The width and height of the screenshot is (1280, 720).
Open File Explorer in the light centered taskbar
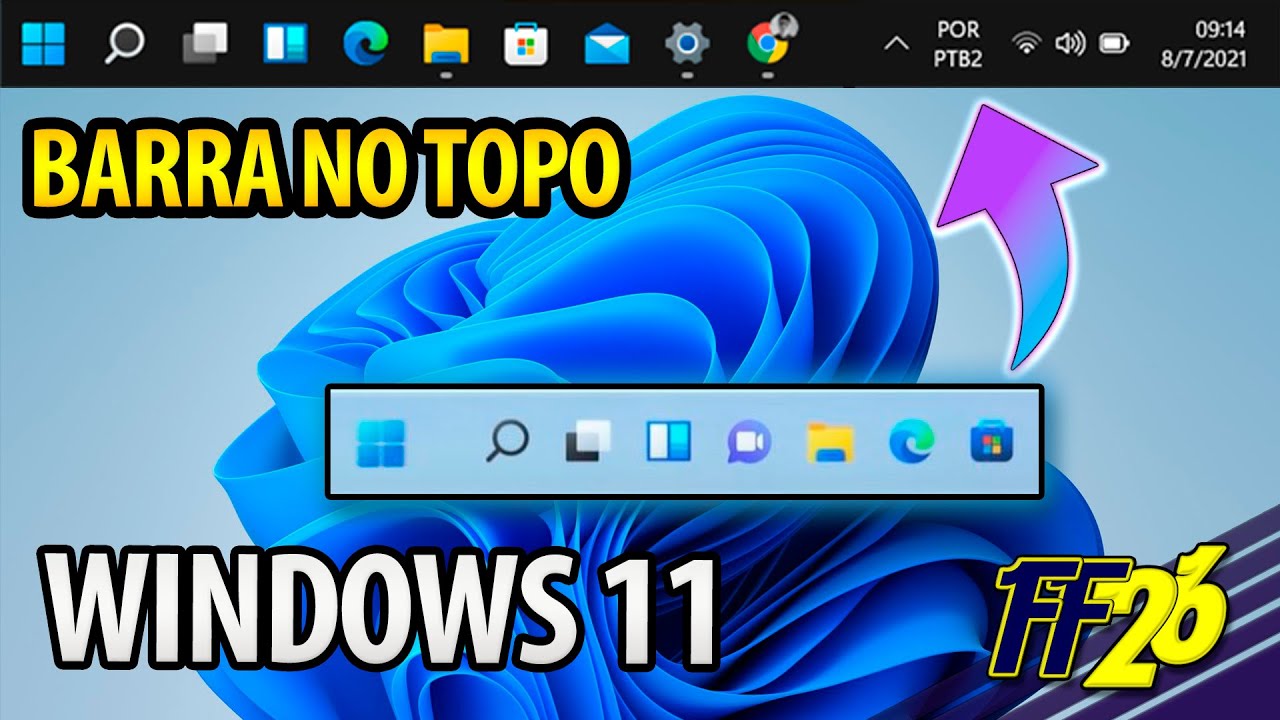tap(830, 442)
